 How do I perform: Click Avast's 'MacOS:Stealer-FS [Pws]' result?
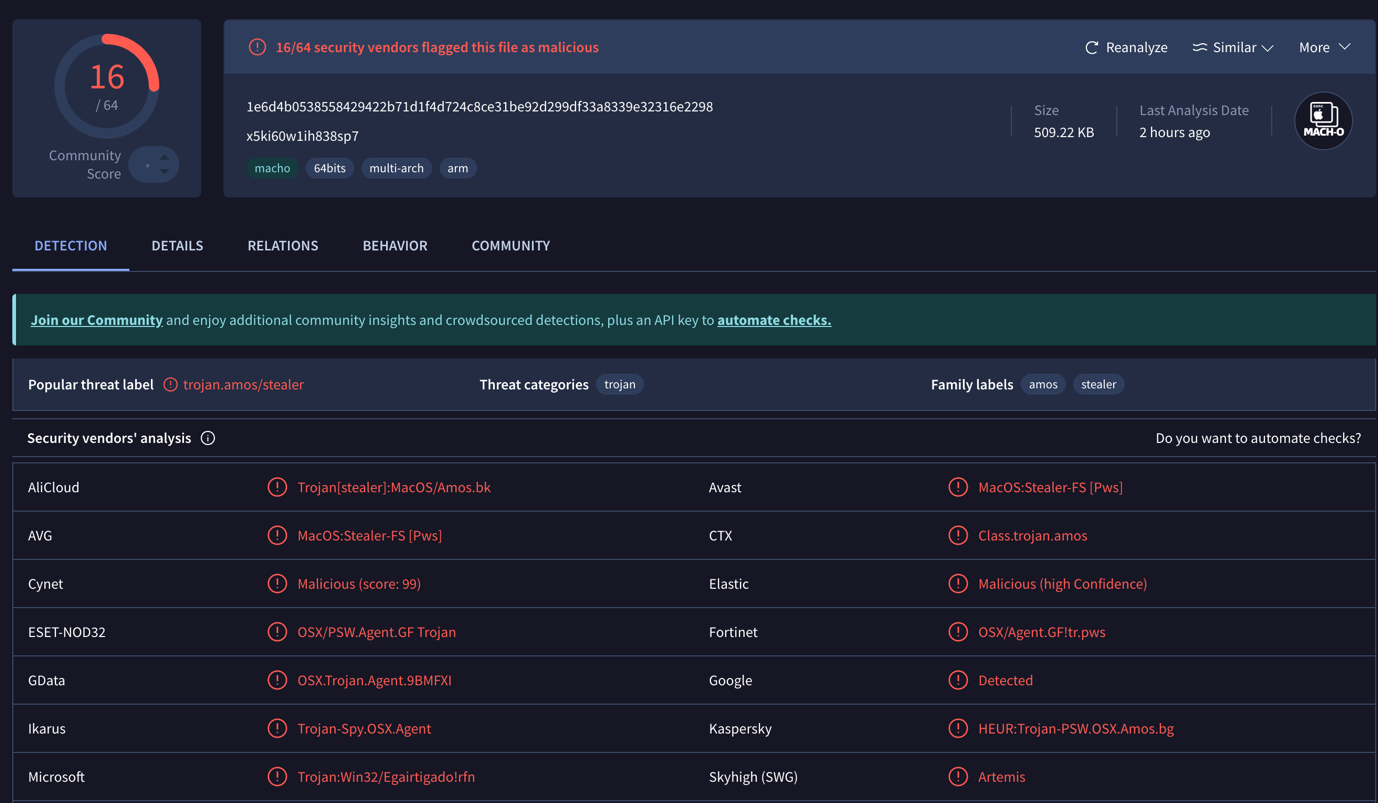[1051, 487]
